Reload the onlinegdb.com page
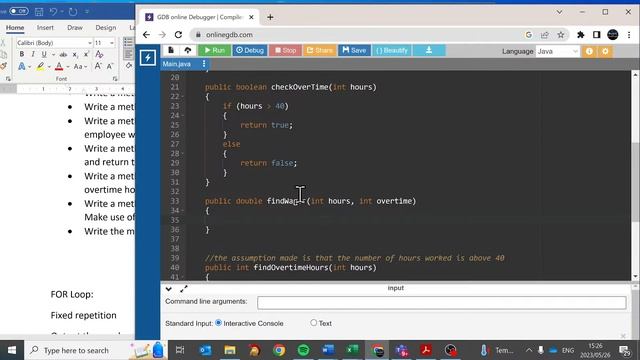 click(x=178, y=35)
